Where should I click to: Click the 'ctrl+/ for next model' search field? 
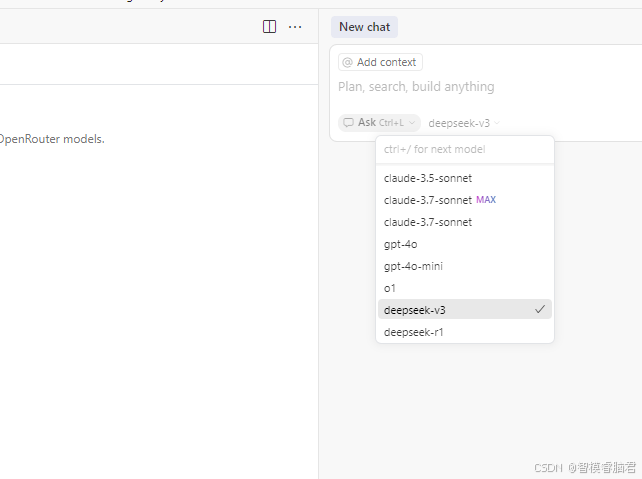(x=465, y=149)
